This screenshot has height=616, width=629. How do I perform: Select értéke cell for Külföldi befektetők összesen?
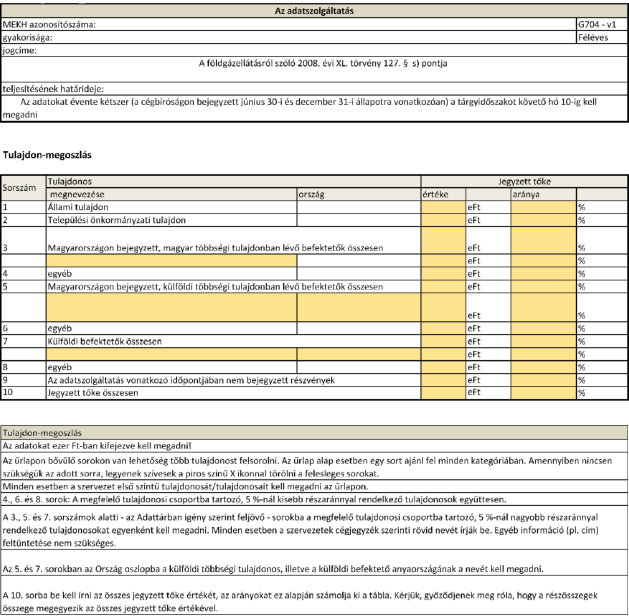click(x=443, y=341)
